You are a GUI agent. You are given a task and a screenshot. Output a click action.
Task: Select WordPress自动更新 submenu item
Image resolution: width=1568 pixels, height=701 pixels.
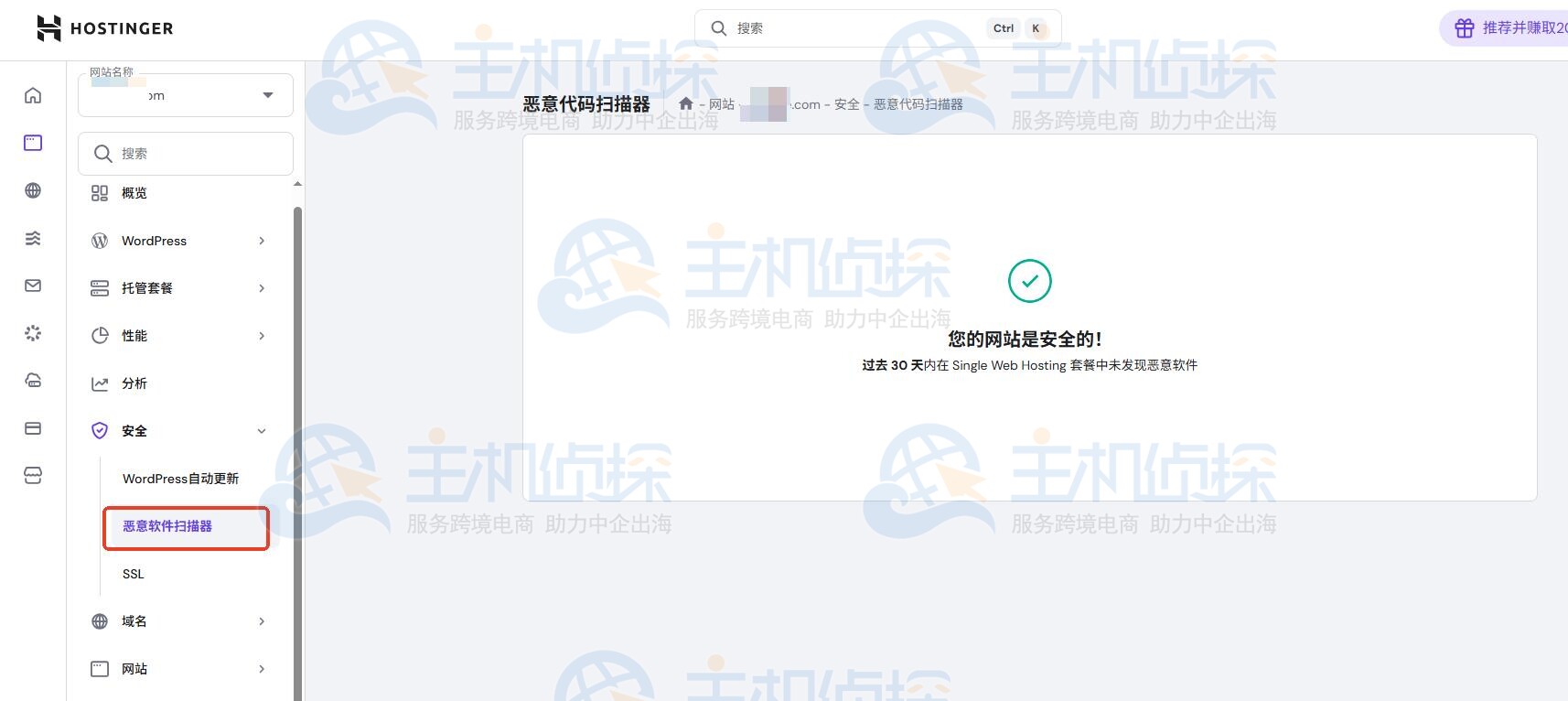(x=180, y=479)
